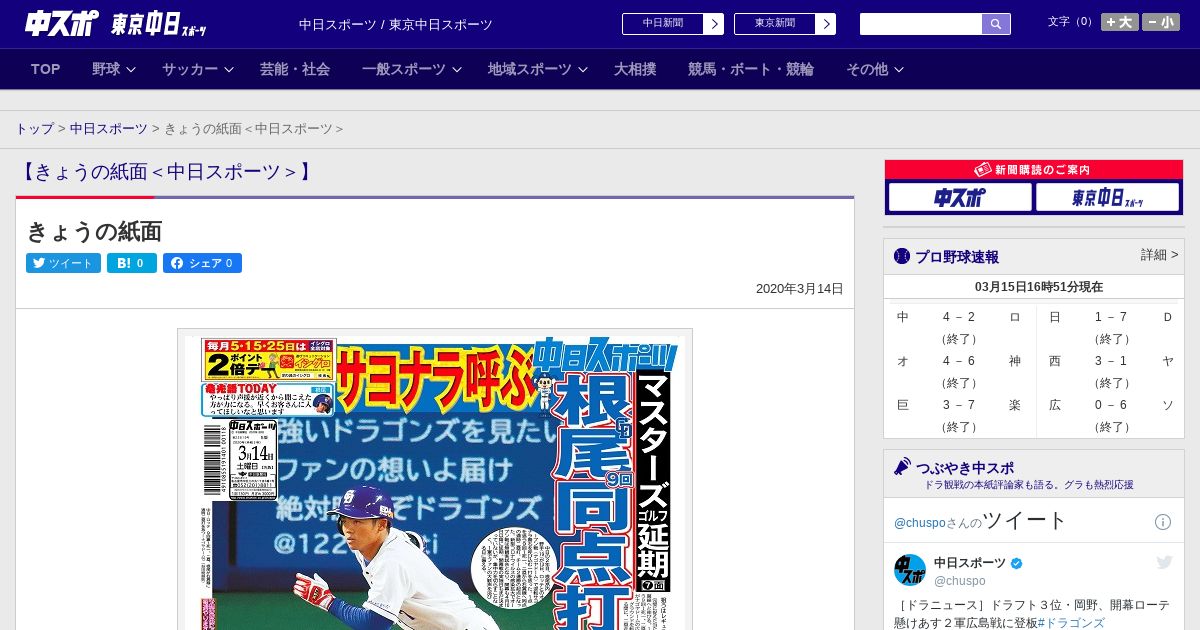Click the Twitter widget info icon
Image resolution: width=1200 pixels, height=630 pixels.
click(x=1163, y=522)
